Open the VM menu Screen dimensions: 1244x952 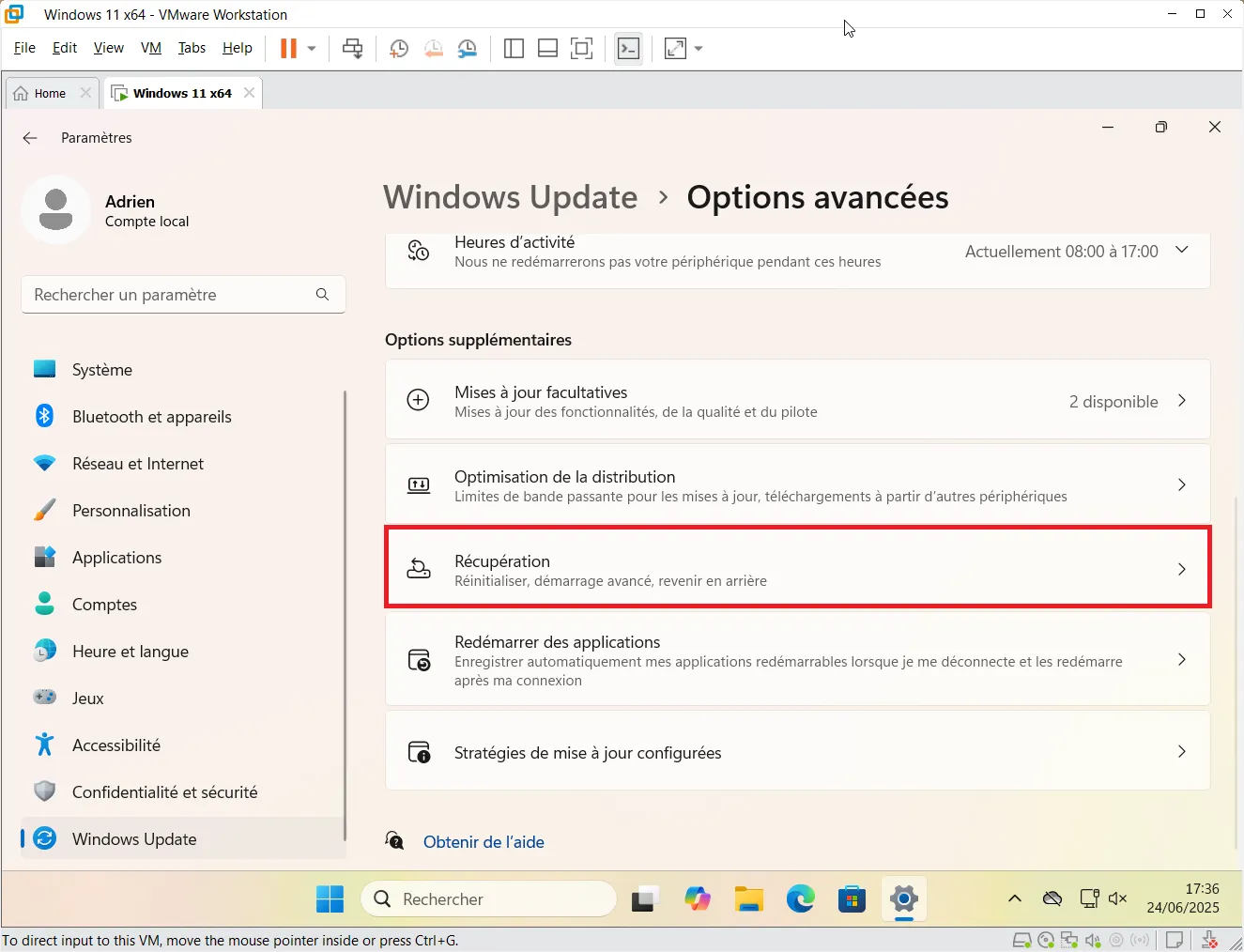coord(151,48)
